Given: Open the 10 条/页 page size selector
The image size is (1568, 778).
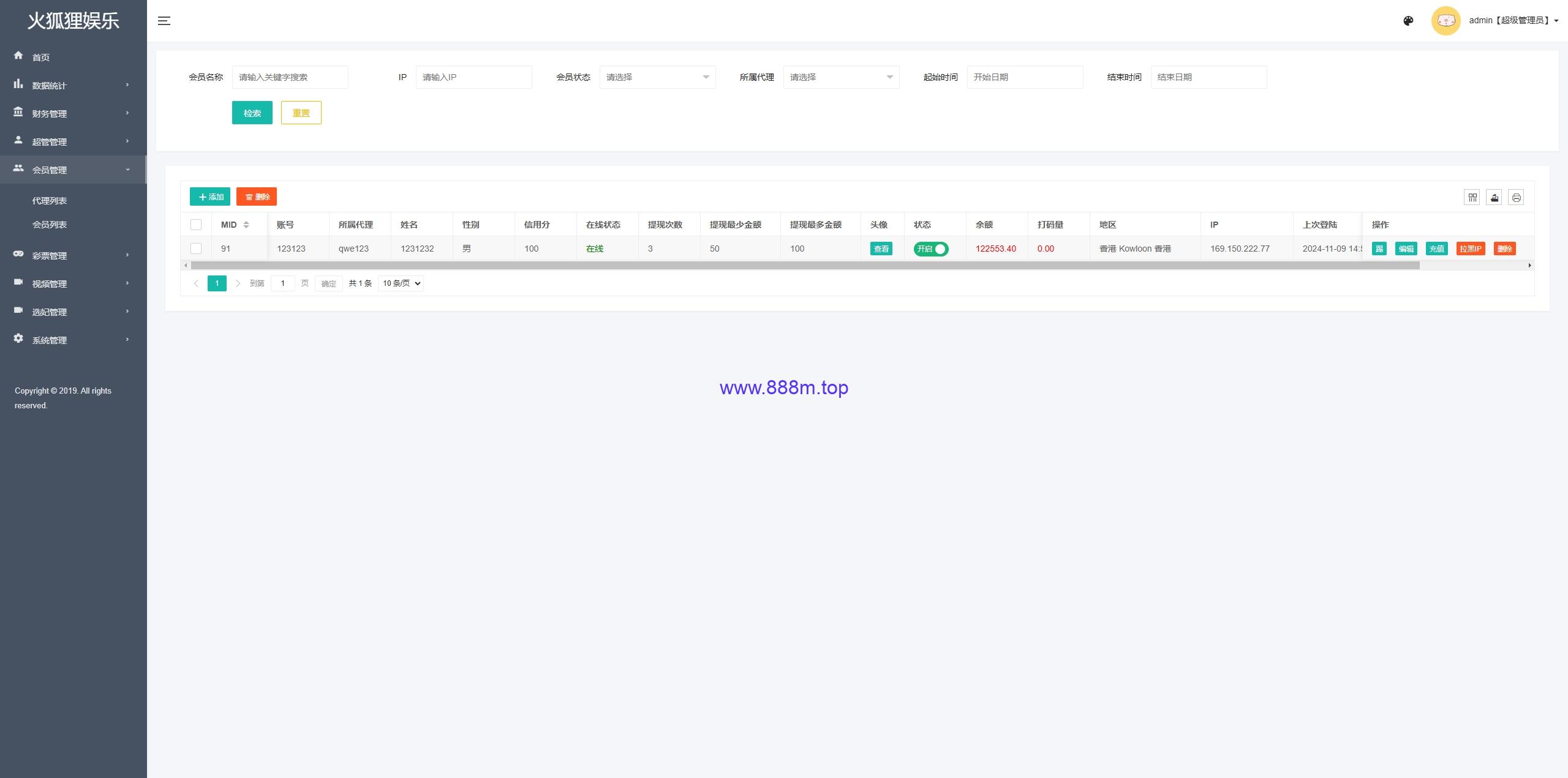Looking at the screenshot, I should 401,283.
